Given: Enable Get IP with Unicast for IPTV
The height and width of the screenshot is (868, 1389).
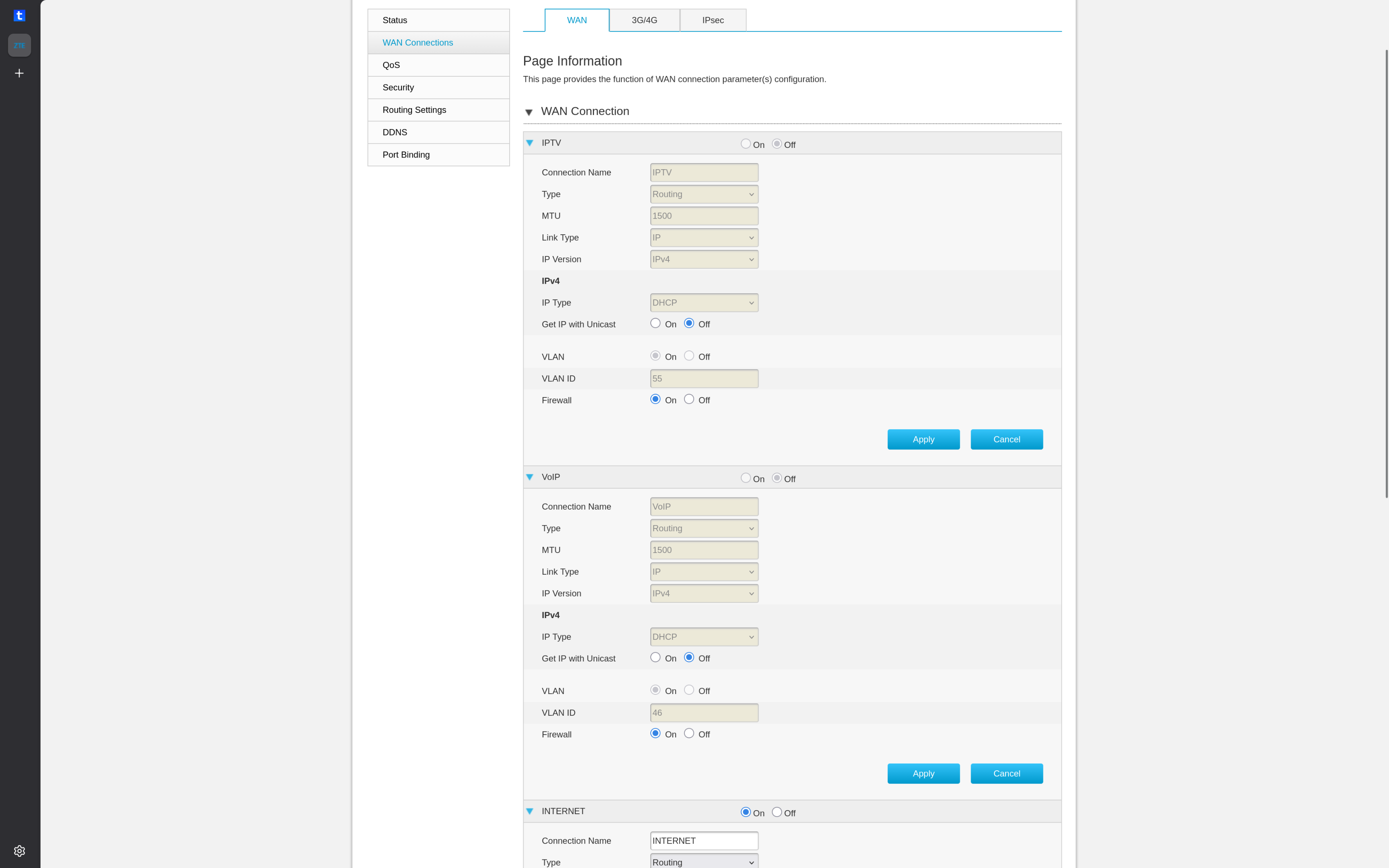Looking at the screenshot, I should (x=656, y=323).
